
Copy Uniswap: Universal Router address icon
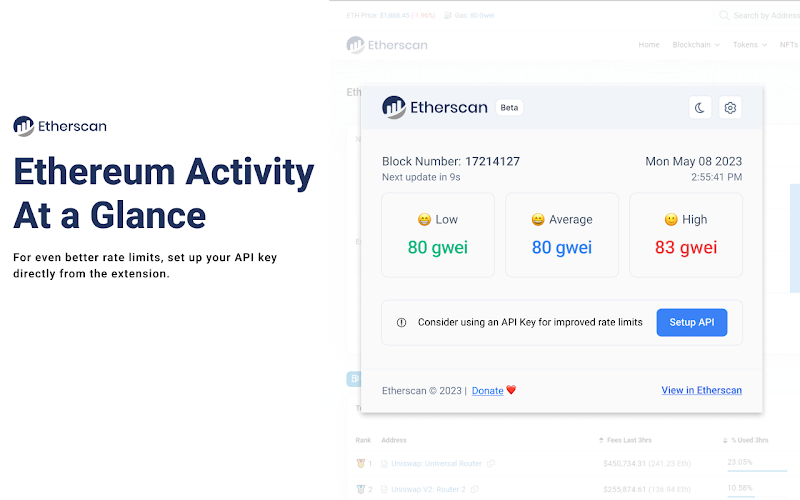tap(491, 464)
